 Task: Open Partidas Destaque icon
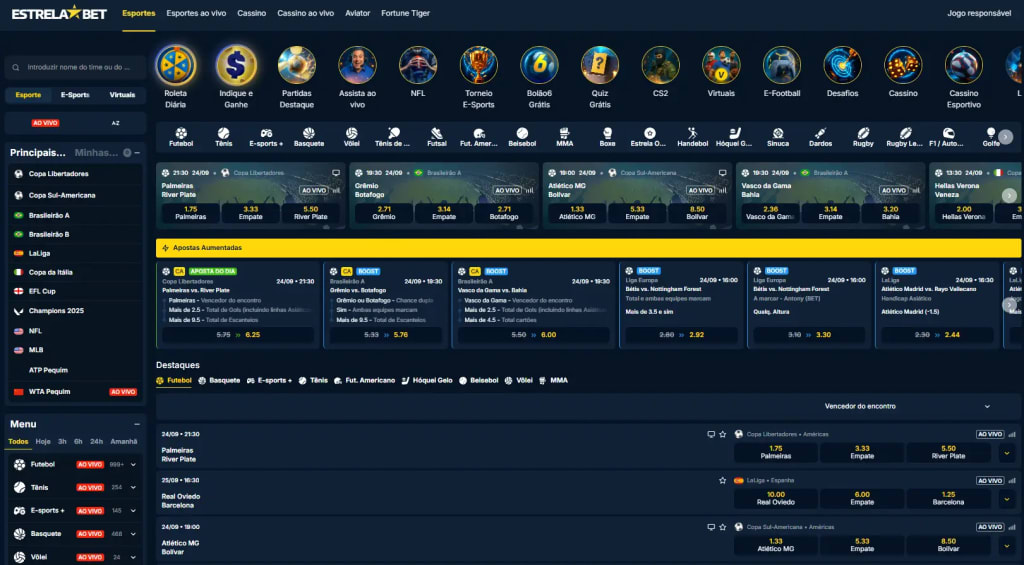[296, 65]
